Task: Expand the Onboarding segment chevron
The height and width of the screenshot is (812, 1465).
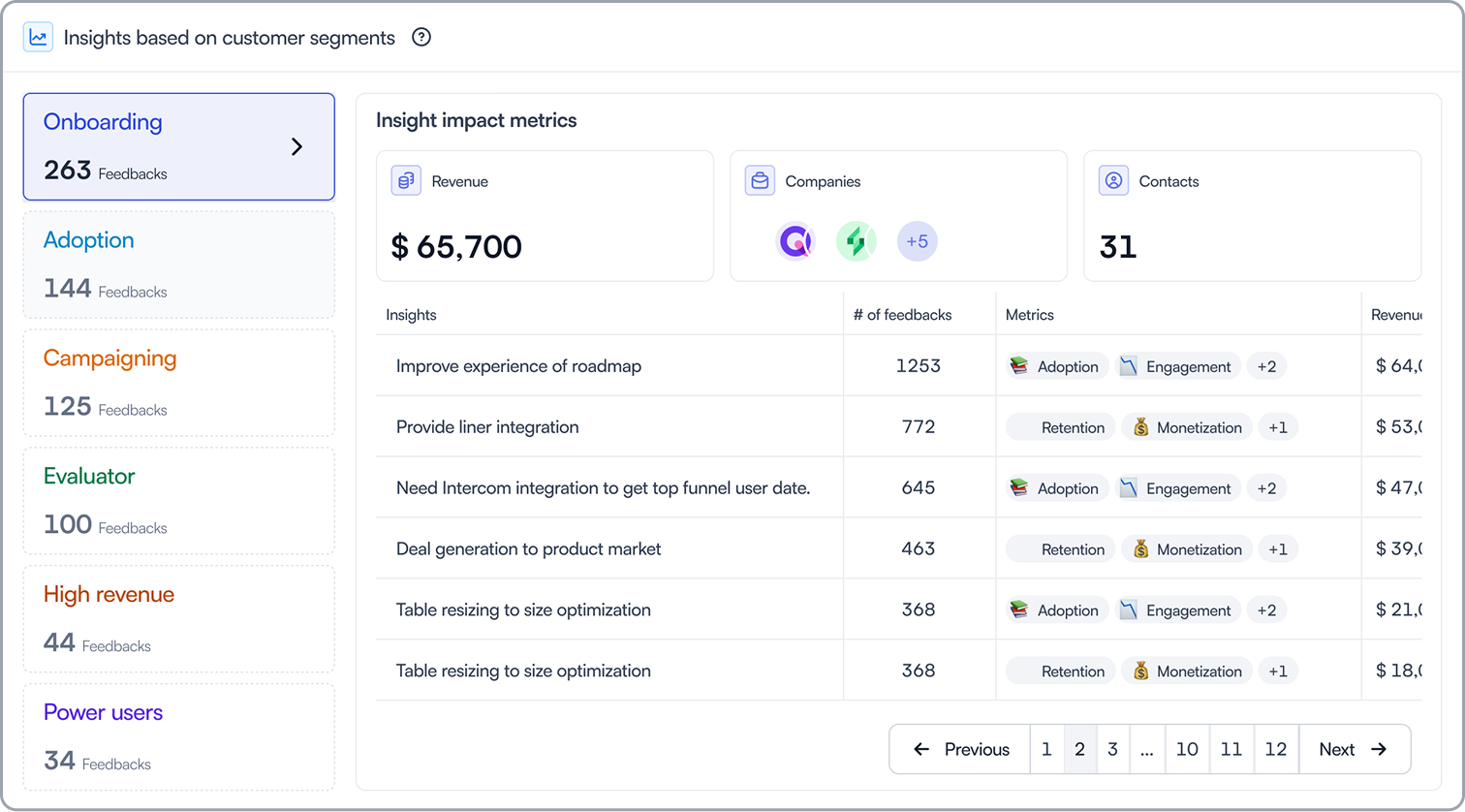Action: (x=297, y=146)
